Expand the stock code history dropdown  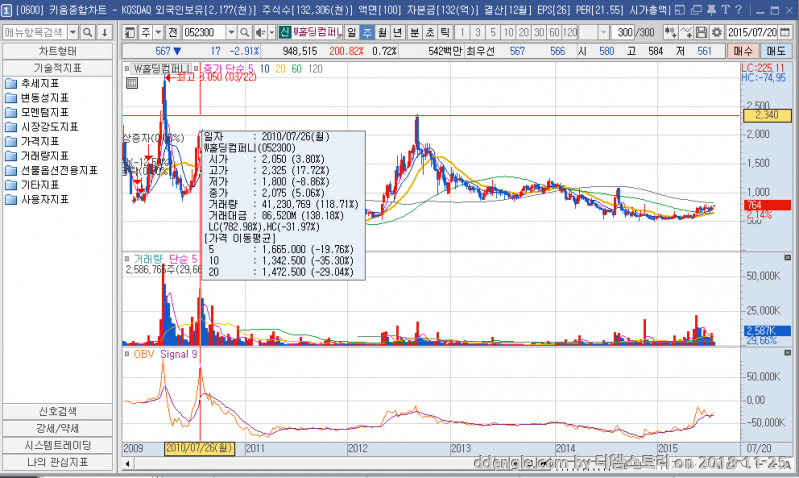pos(231,33)
